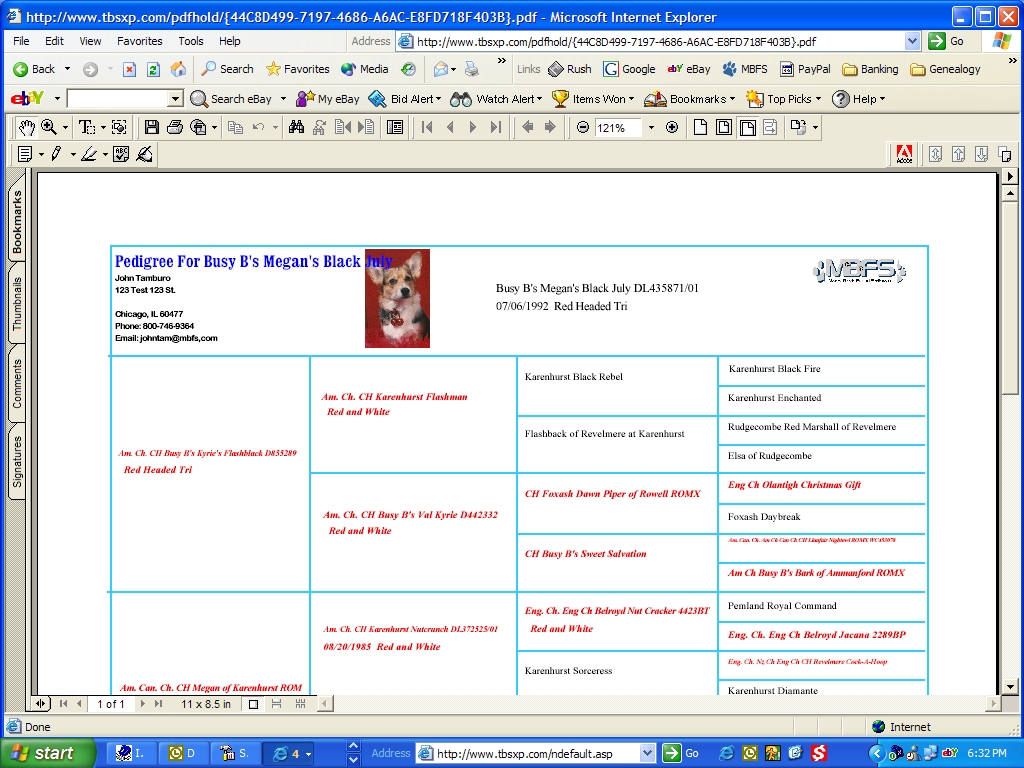Click the Print icon in PDF toolbar
1024x768 pixels.
(x=175, y=127)
